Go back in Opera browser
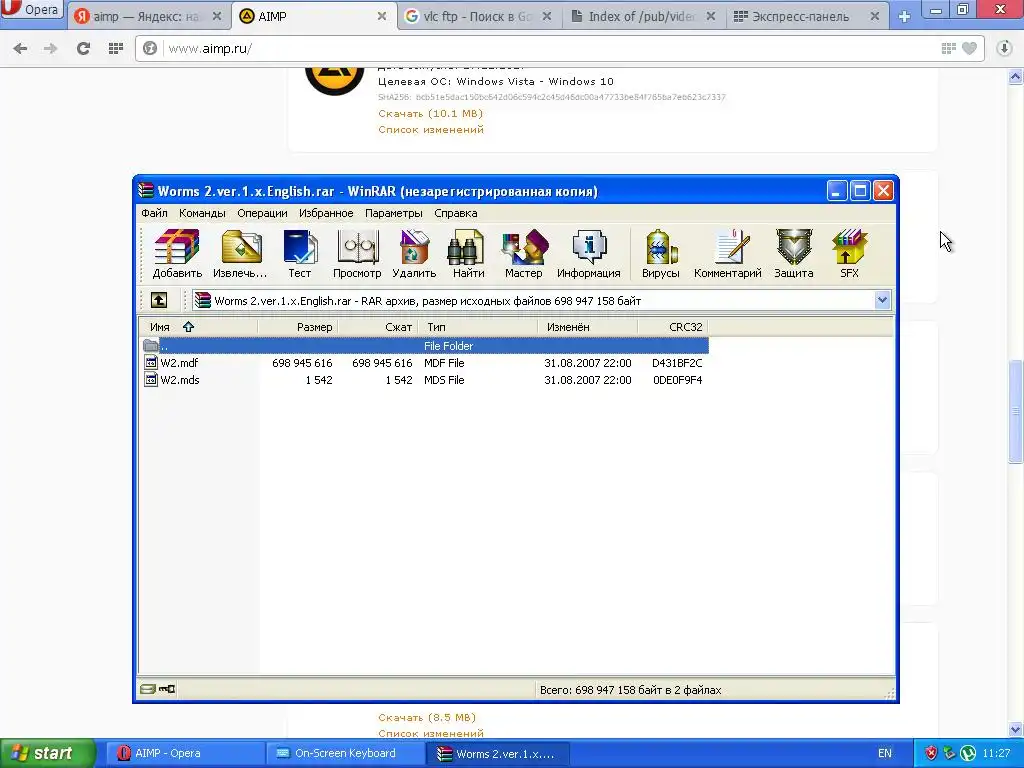The width and height of the screenshot is (1024, 768). 20,48
